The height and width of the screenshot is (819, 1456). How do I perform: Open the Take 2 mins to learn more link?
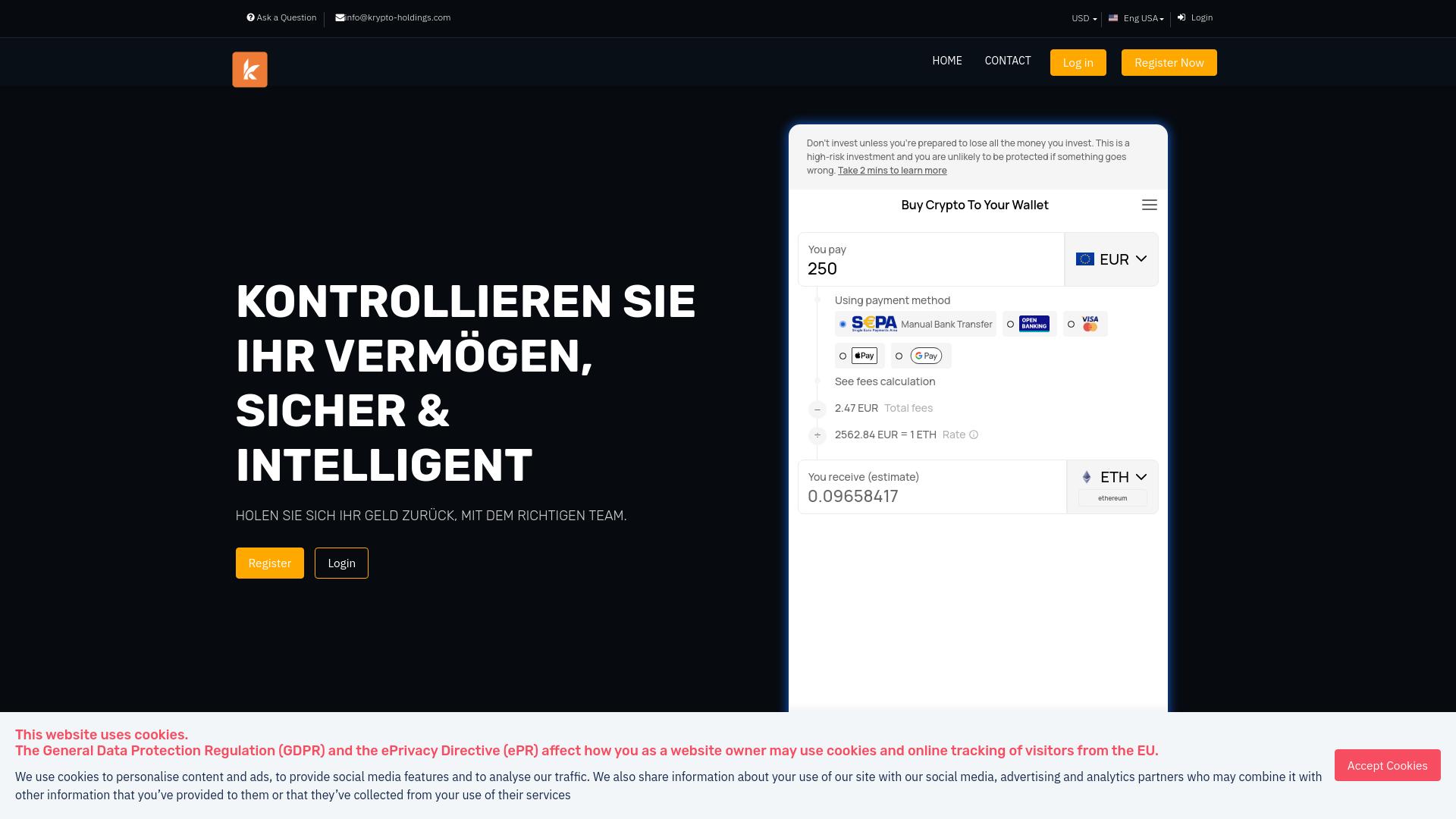[x=892, y=170]
